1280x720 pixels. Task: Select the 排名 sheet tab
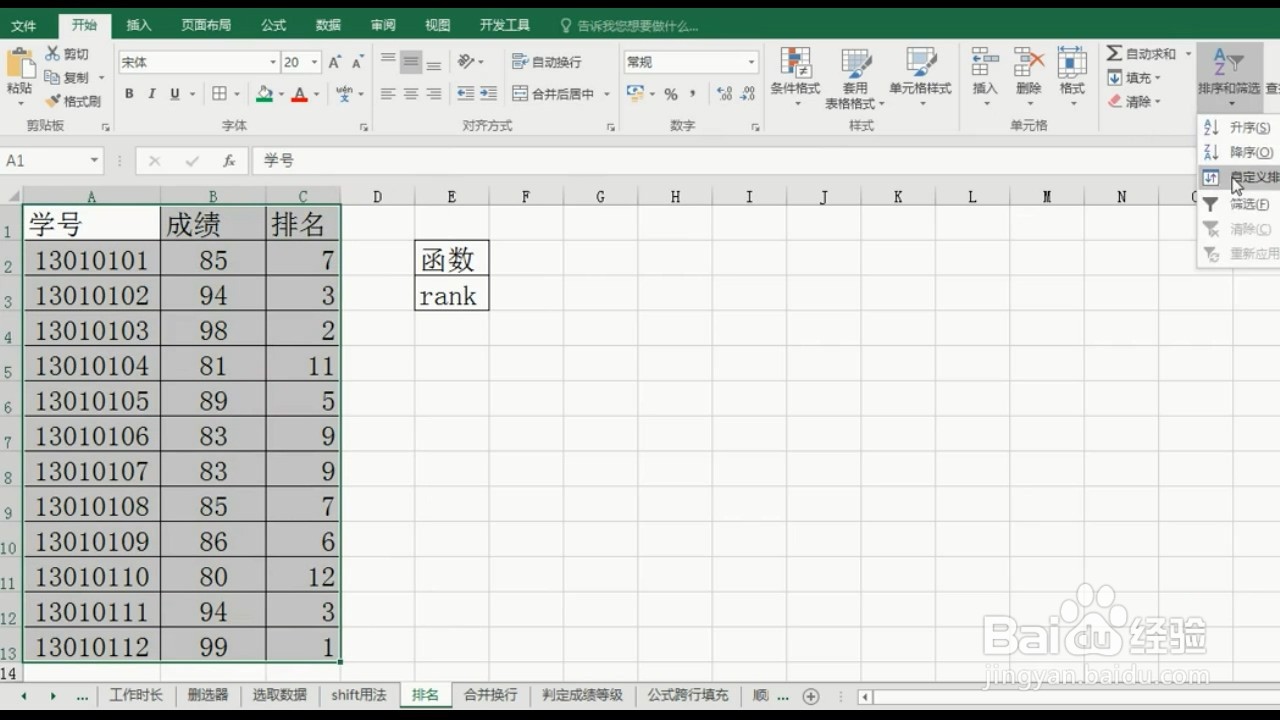click(x=424, y=694)
